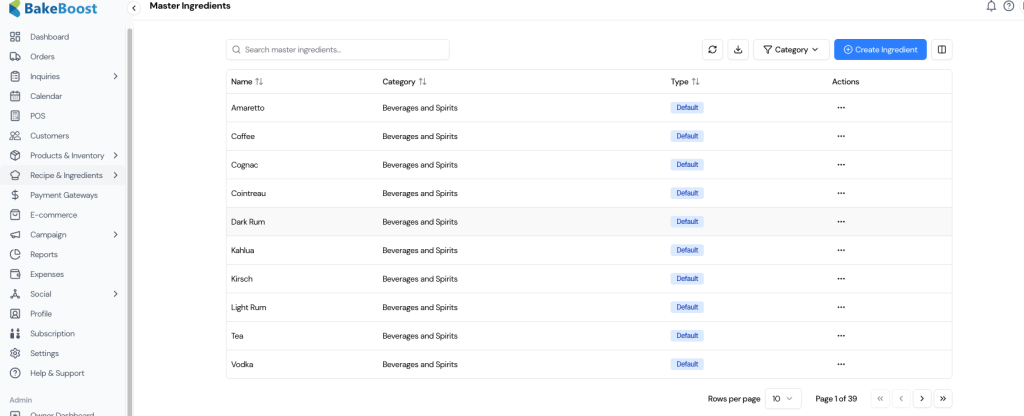Open Orders in the sidebar
This screenshot has height=416, width=1024.
42,57
